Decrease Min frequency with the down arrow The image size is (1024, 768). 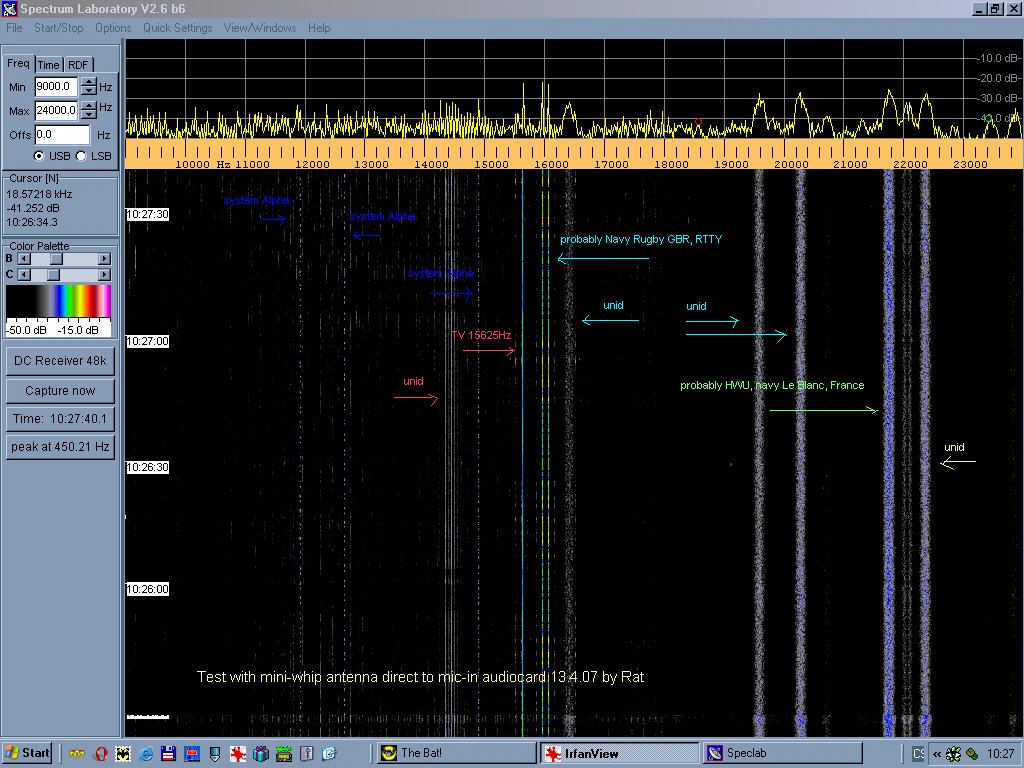[x=89, y=91]
